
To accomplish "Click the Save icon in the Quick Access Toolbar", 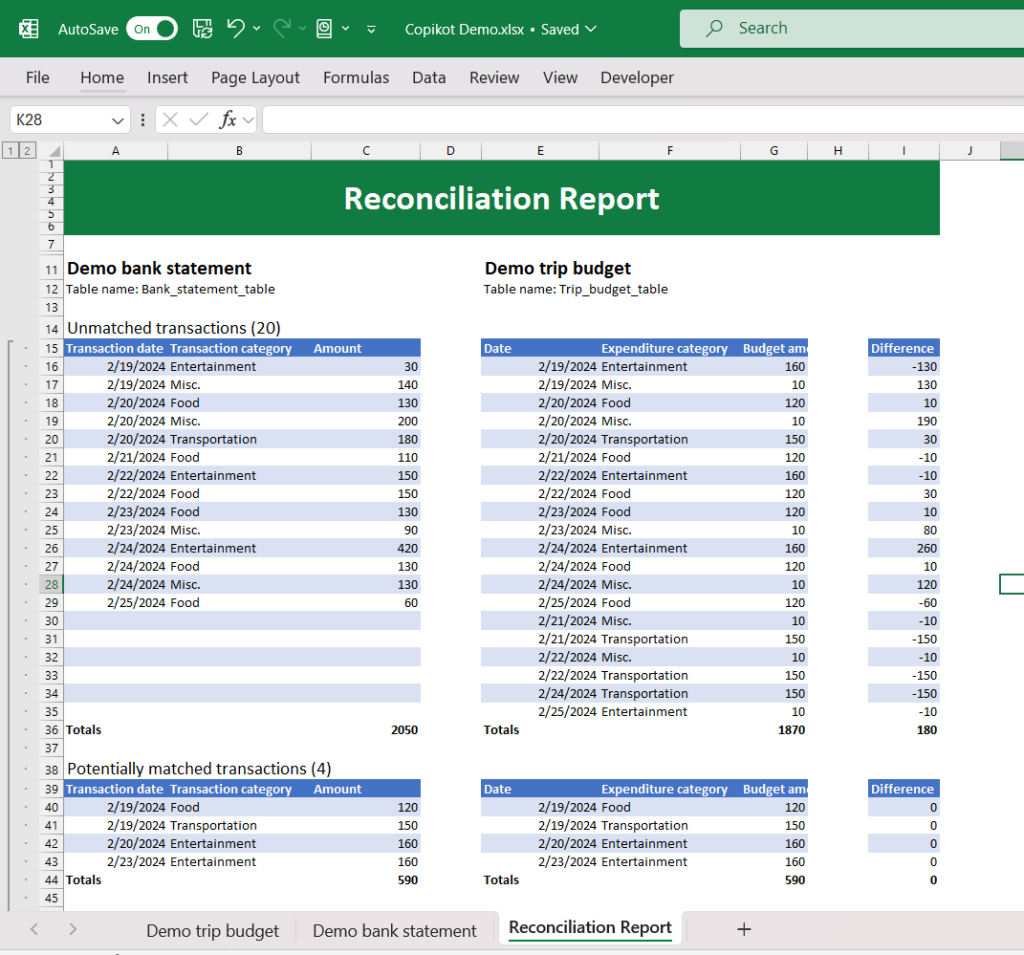I will [x=203, y=29].
